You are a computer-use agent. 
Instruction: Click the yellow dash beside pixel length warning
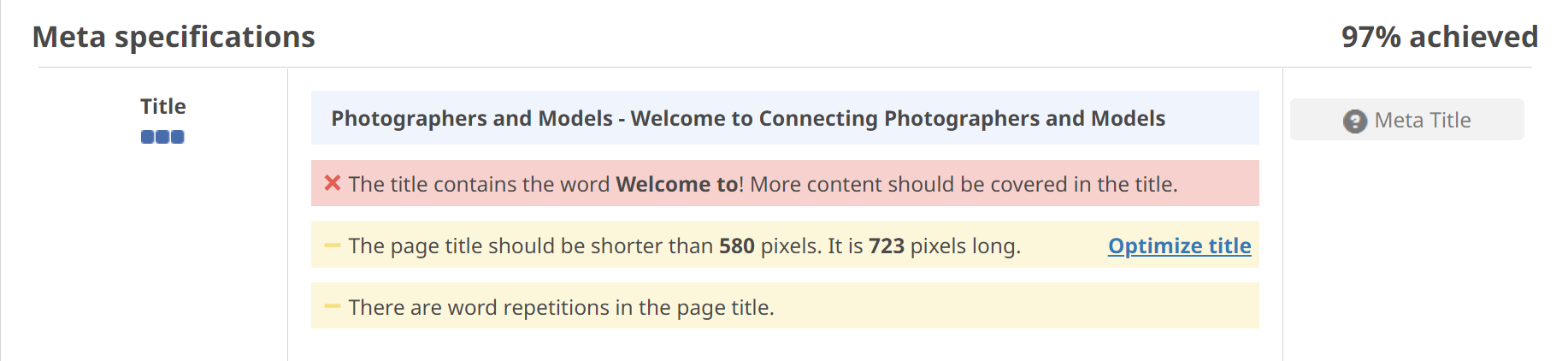(x=333, y=246)
